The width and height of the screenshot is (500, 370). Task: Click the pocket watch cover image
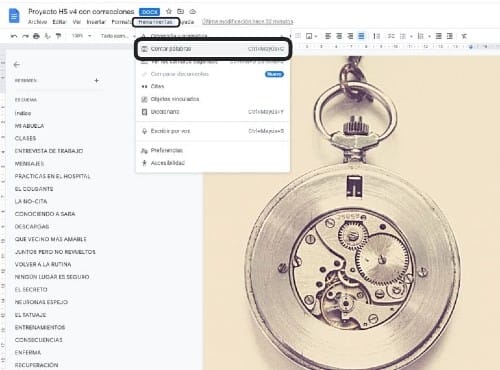point(352,213)
